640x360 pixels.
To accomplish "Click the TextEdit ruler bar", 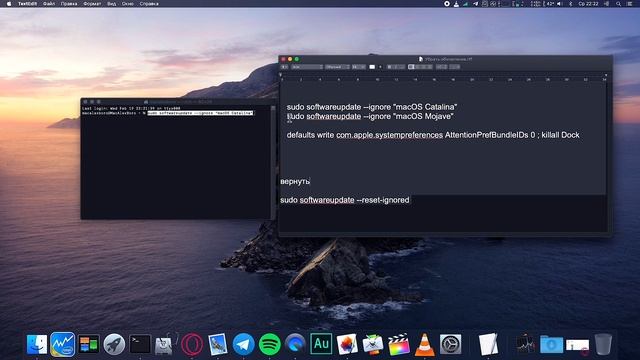I will tap(443, 77).
